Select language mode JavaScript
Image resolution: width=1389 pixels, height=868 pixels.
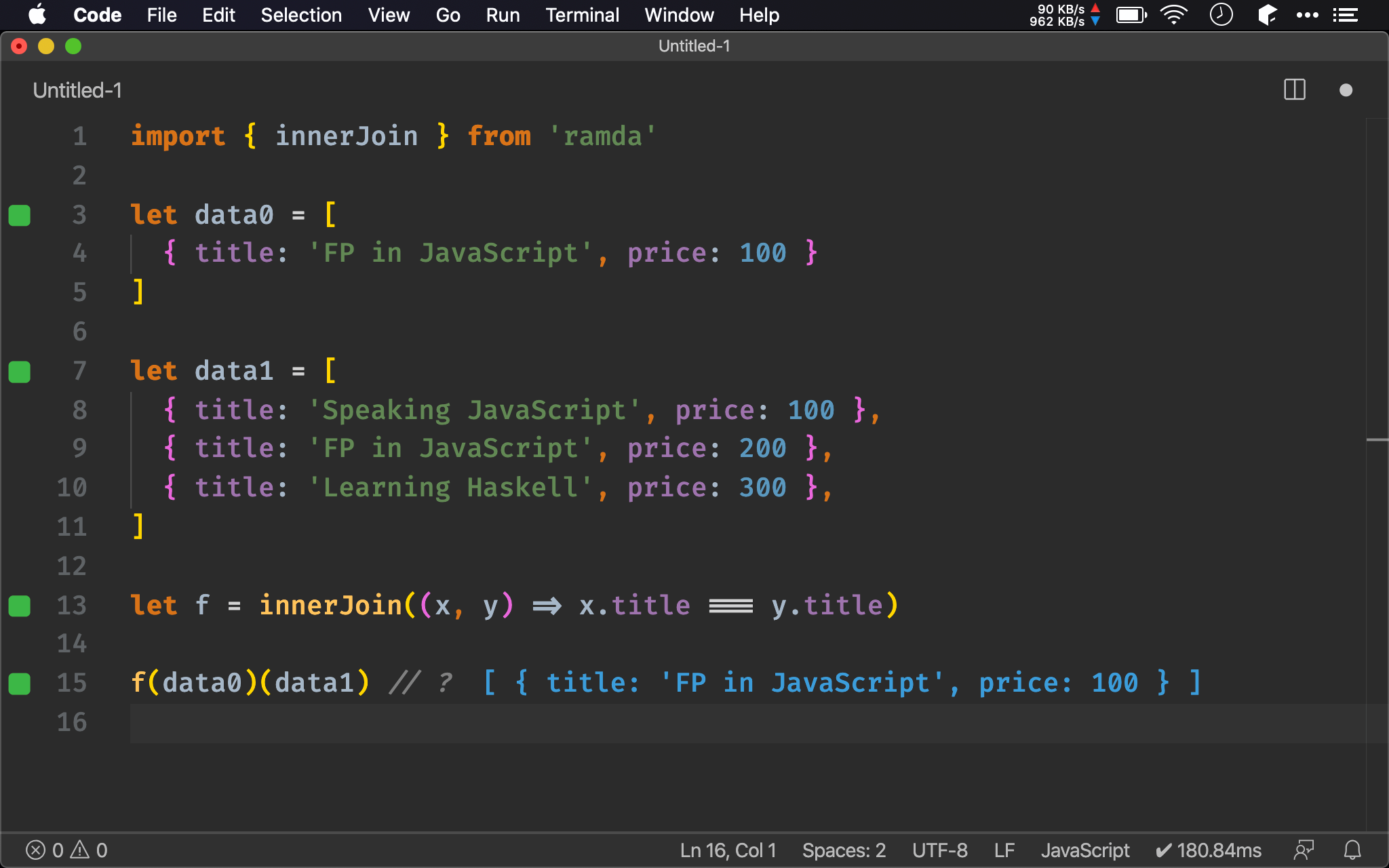click(x=1085, y=850)
